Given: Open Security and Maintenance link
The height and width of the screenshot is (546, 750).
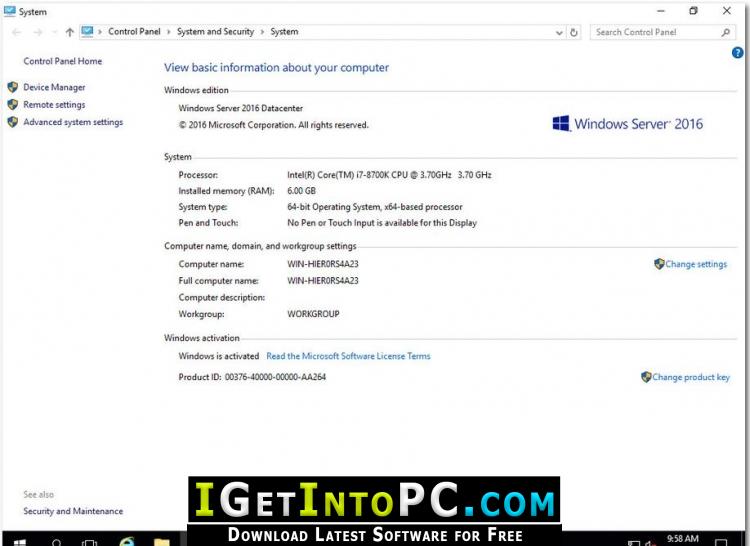Looking at the screenshot, I should tap(73, 511).
